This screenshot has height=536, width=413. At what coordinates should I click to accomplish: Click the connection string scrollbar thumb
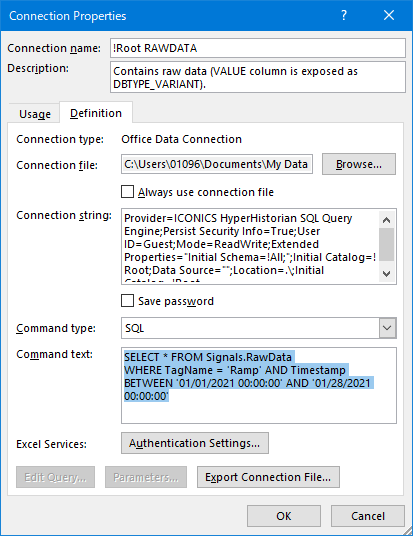(387, 245)
